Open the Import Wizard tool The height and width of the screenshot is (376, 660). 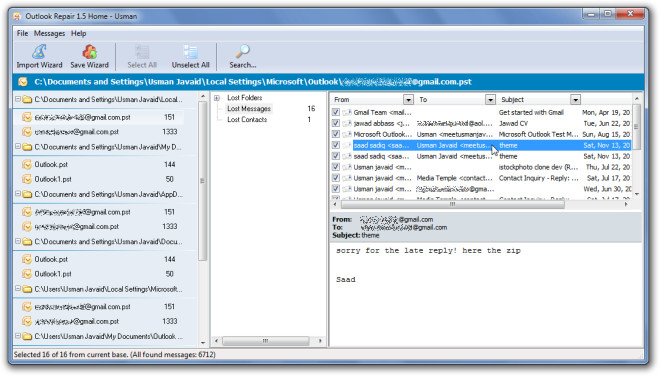39,57
